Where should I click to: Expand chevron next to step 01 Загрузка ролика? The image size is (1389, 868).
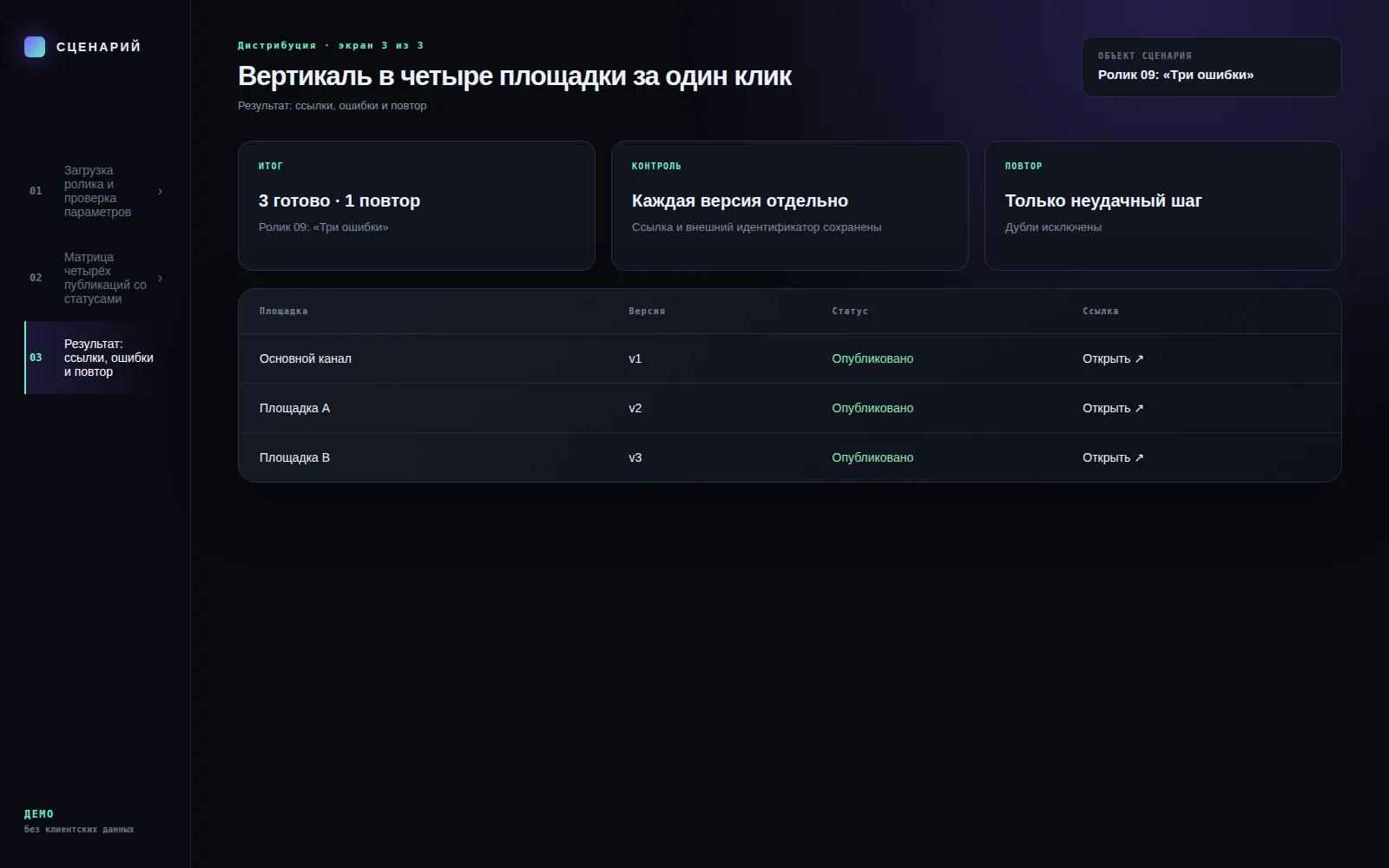[x=160, y=191]
